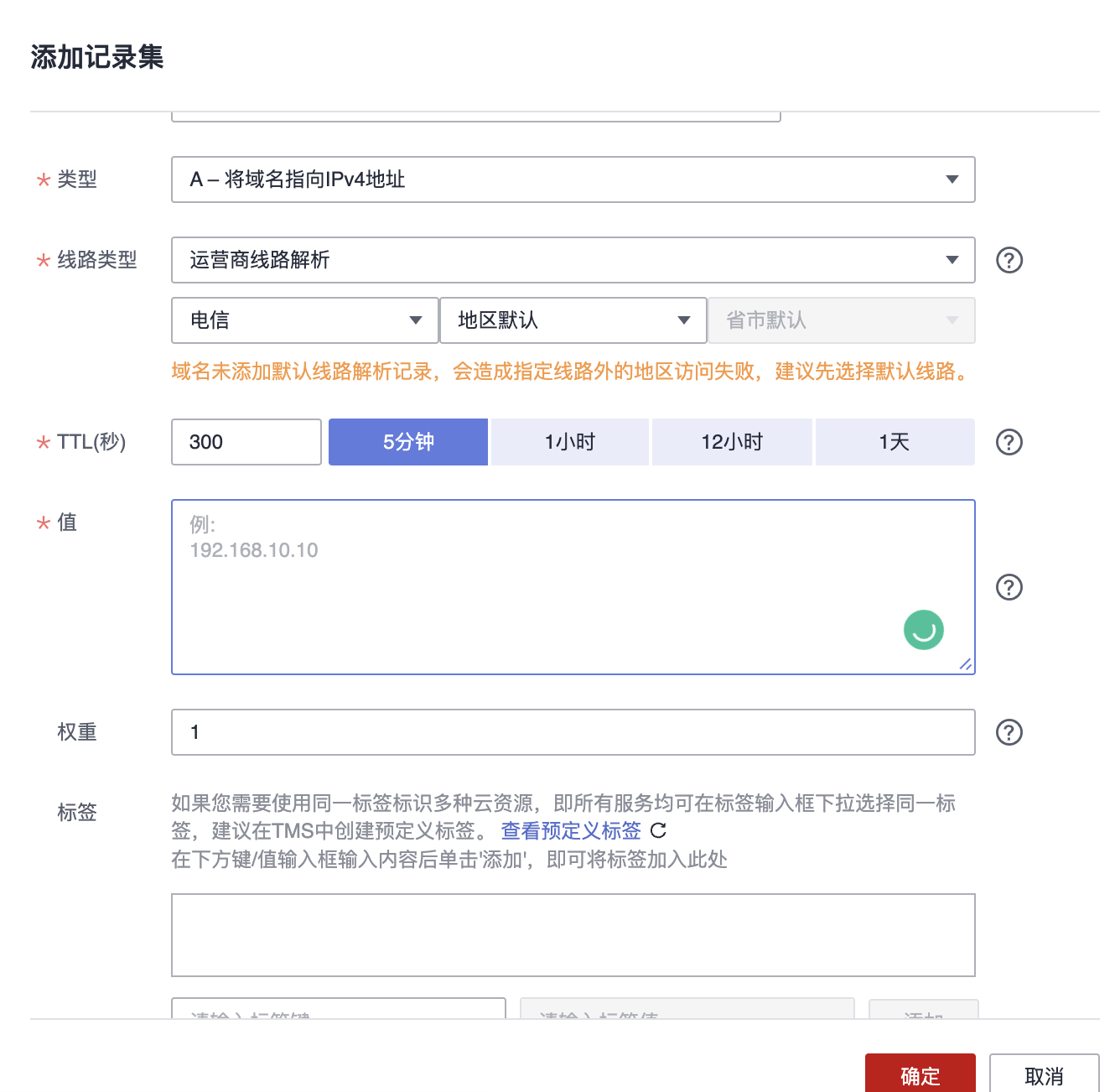Click green Grammarly icon in value box
The image size is (1115, 1092).
pyautogui.click(x=923, y=630)
